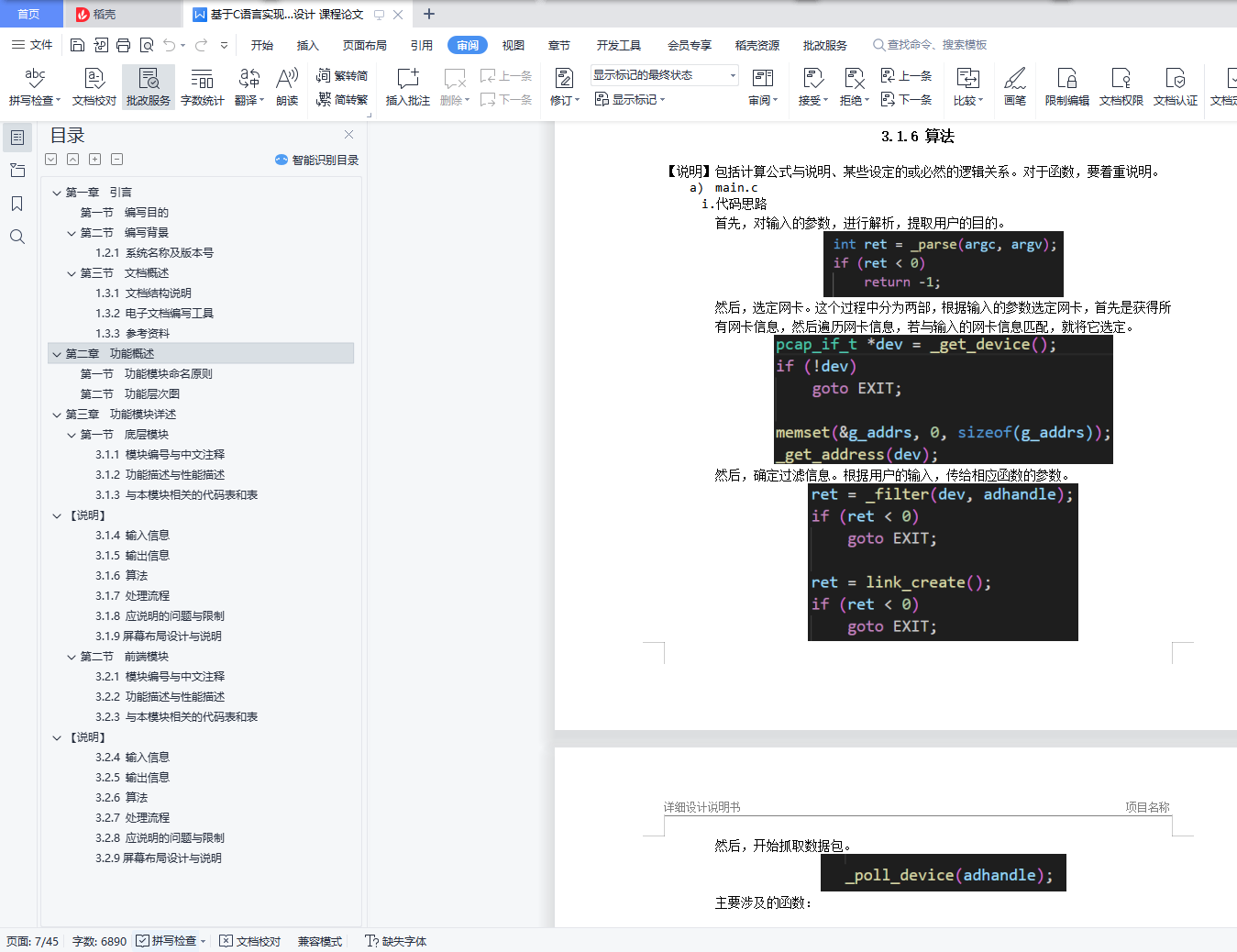Open the 修订 track changes tool
This screenshot has height=952, width=1237.
point(564,87)
